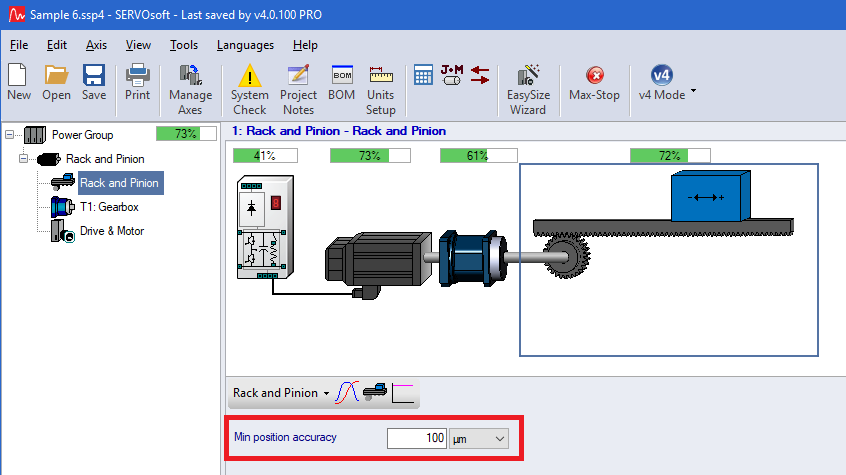Image resolution: width=846 pixels, height=475 pixels.
Task: Open the Axis menu
Action: coord(96,45)
